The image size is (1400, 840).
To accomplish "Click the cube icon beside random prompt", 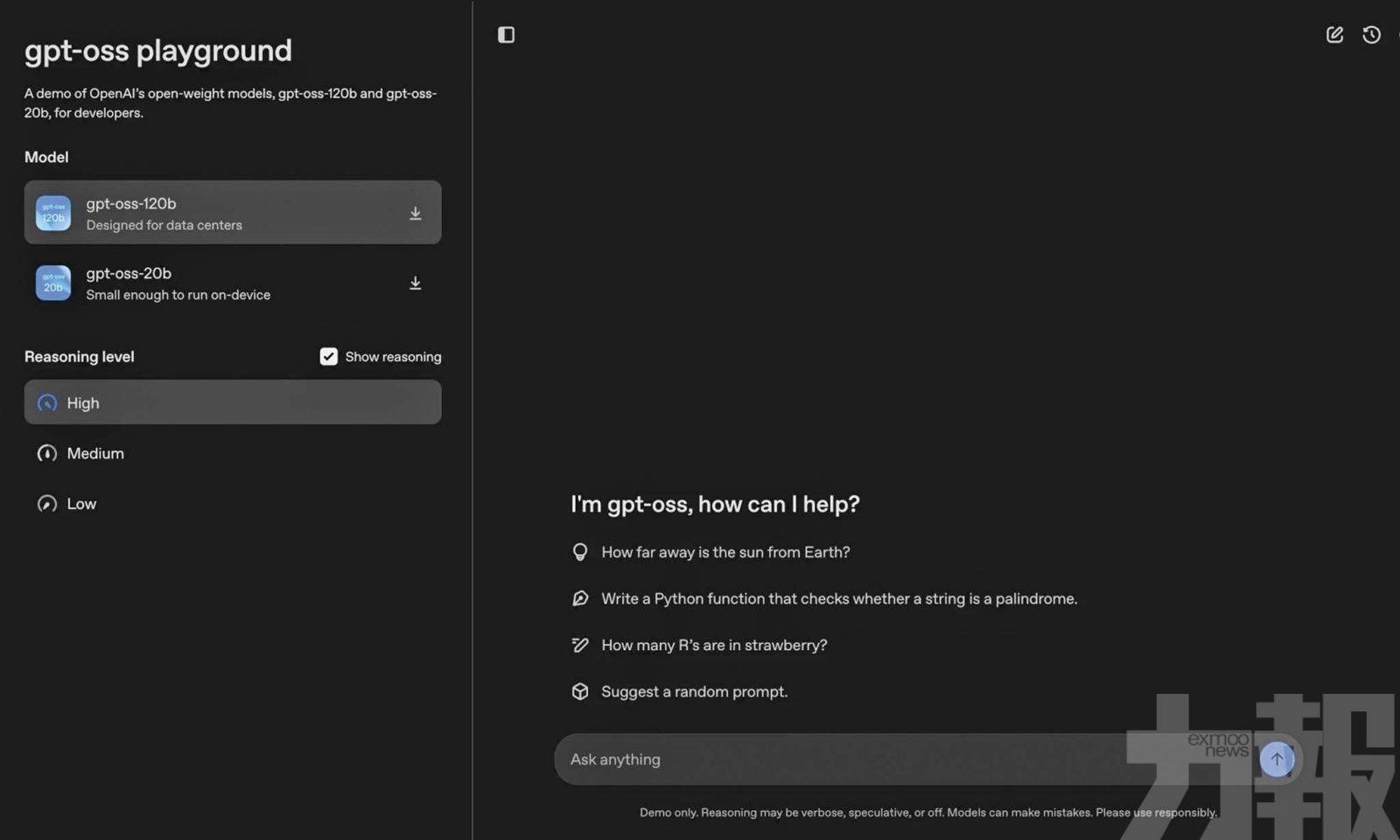I will point(580,691).
